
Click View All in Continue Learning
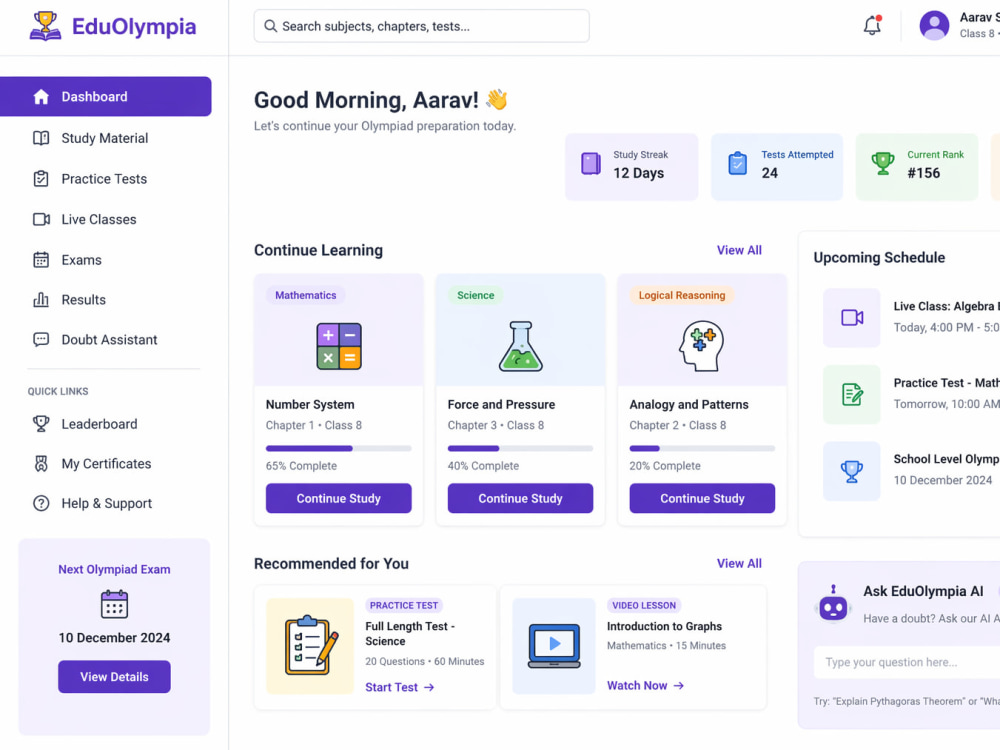pos(739,250)
